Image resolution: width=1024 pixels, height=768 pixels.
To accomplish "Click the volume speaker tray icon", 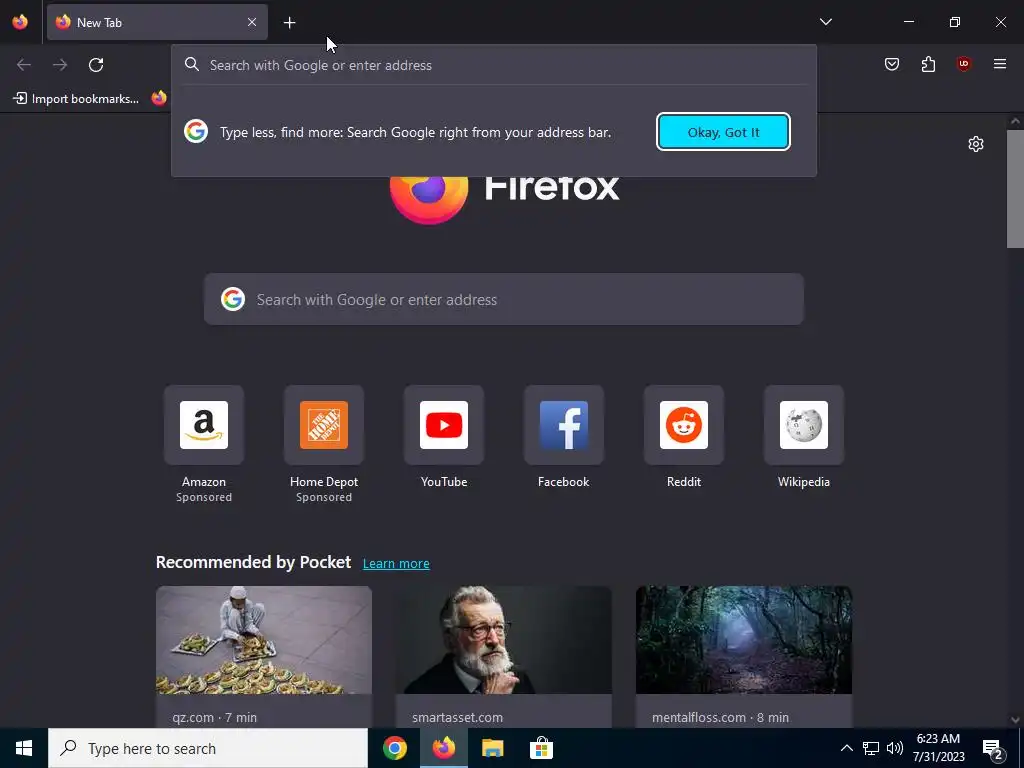I will pos(895,748).
